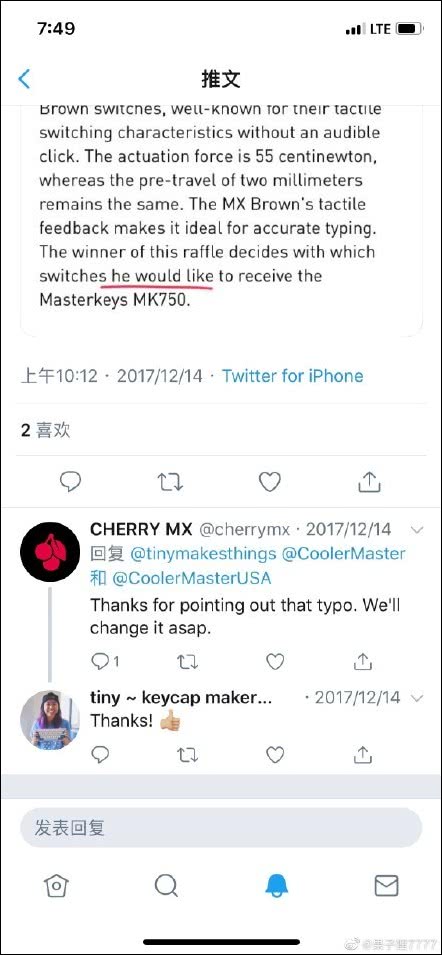Retweet the main tweet
The image size is (442, 955).
pyautogui.click(x=170, y=482)
